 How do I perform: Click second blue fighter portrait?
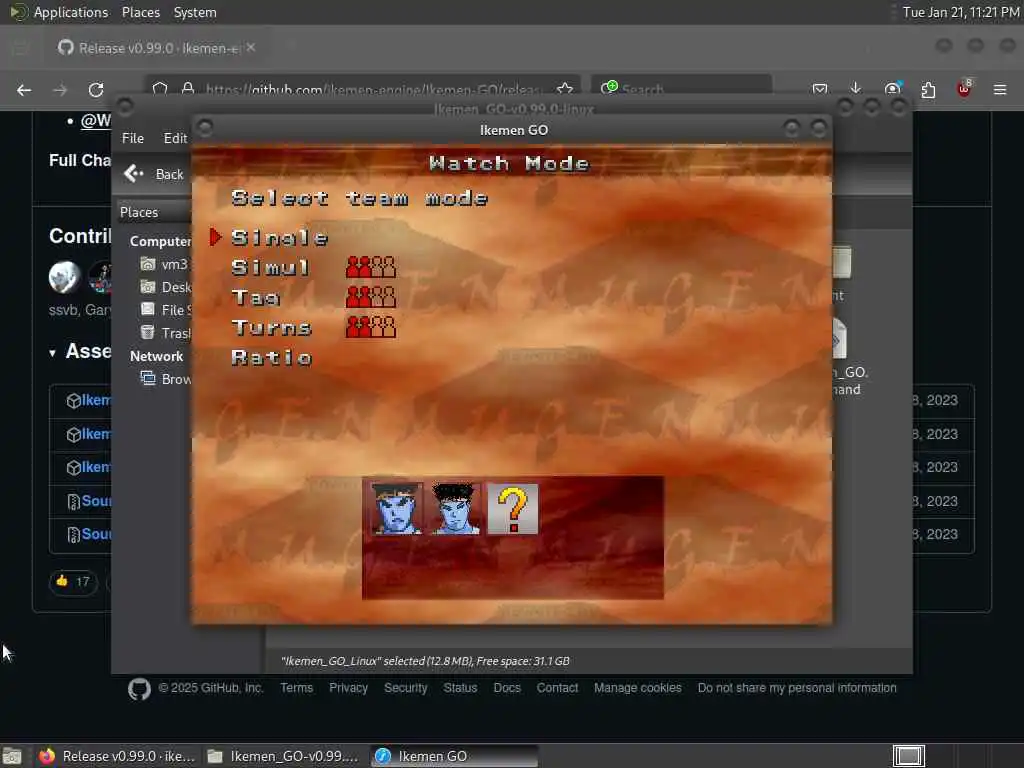(455, 509)
